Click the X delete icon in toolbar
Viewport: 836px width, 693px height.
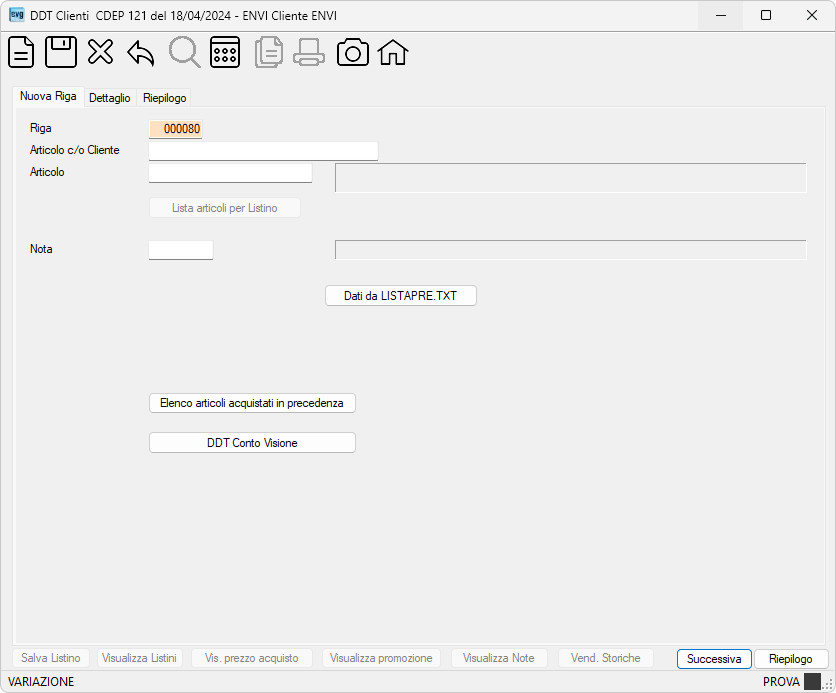click(100, 52)
